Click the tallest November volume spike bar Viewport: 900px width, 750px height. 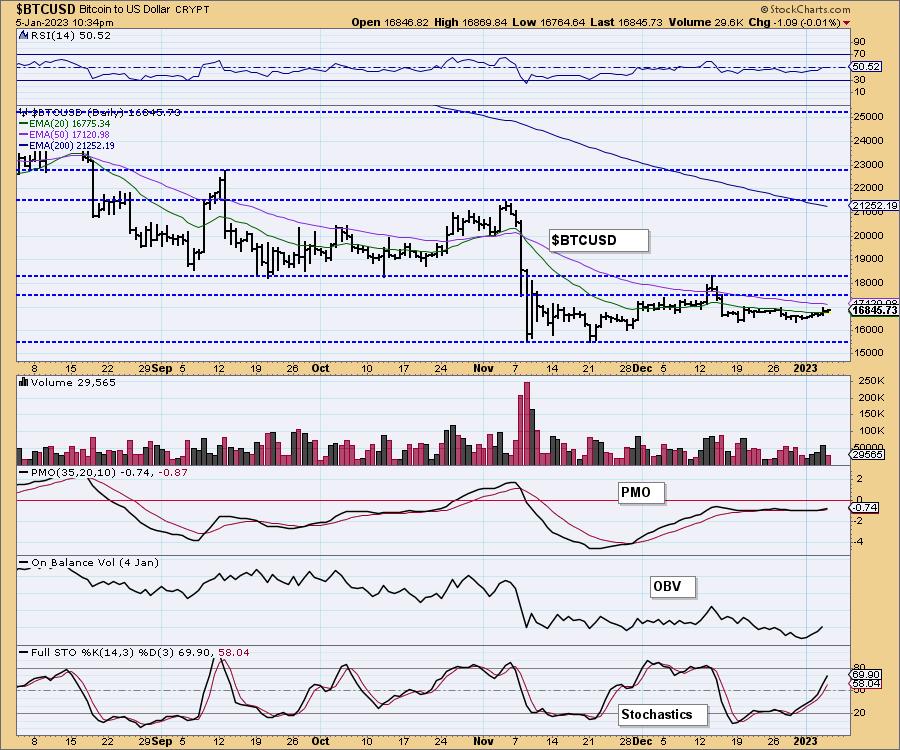(526, 423)
